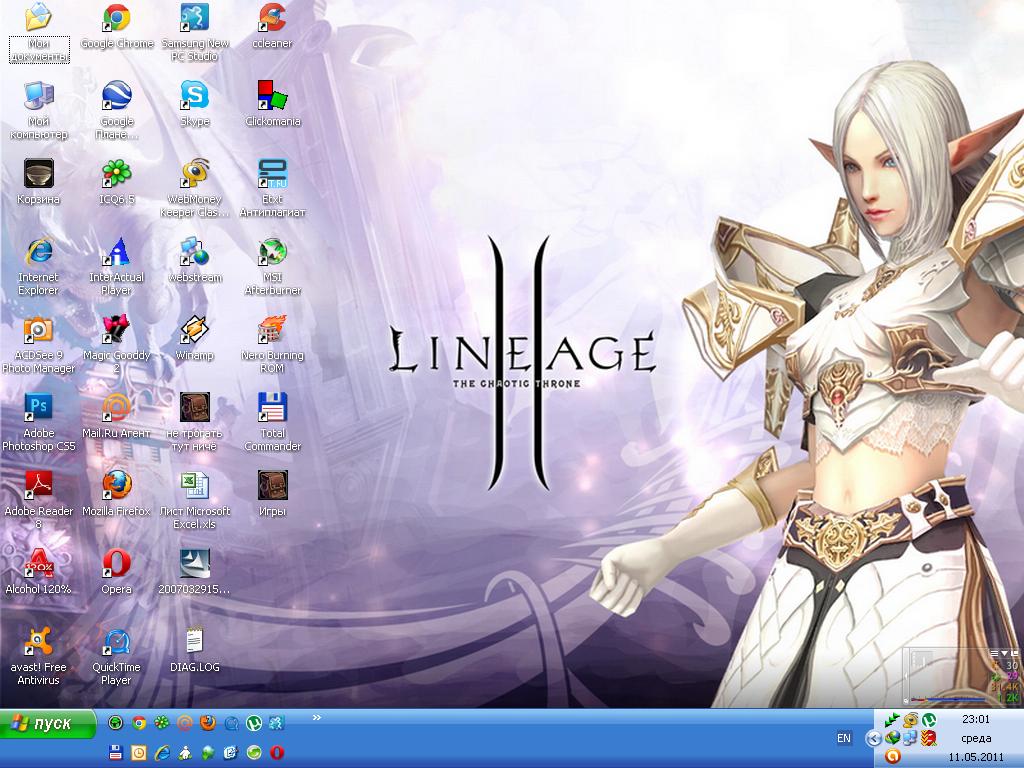The height and width of the screenshot is (768, 1024).
Task: Expand hidden quick launch items chevron
Action: tap(318, 717)
